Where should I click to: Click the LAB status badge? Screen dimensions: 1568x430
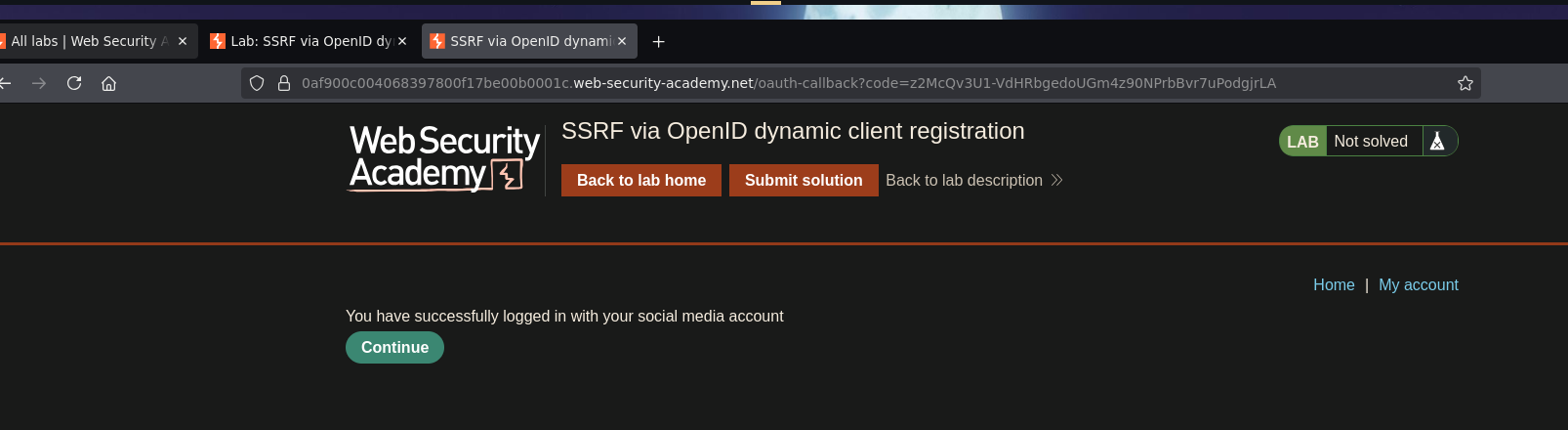1302,141
